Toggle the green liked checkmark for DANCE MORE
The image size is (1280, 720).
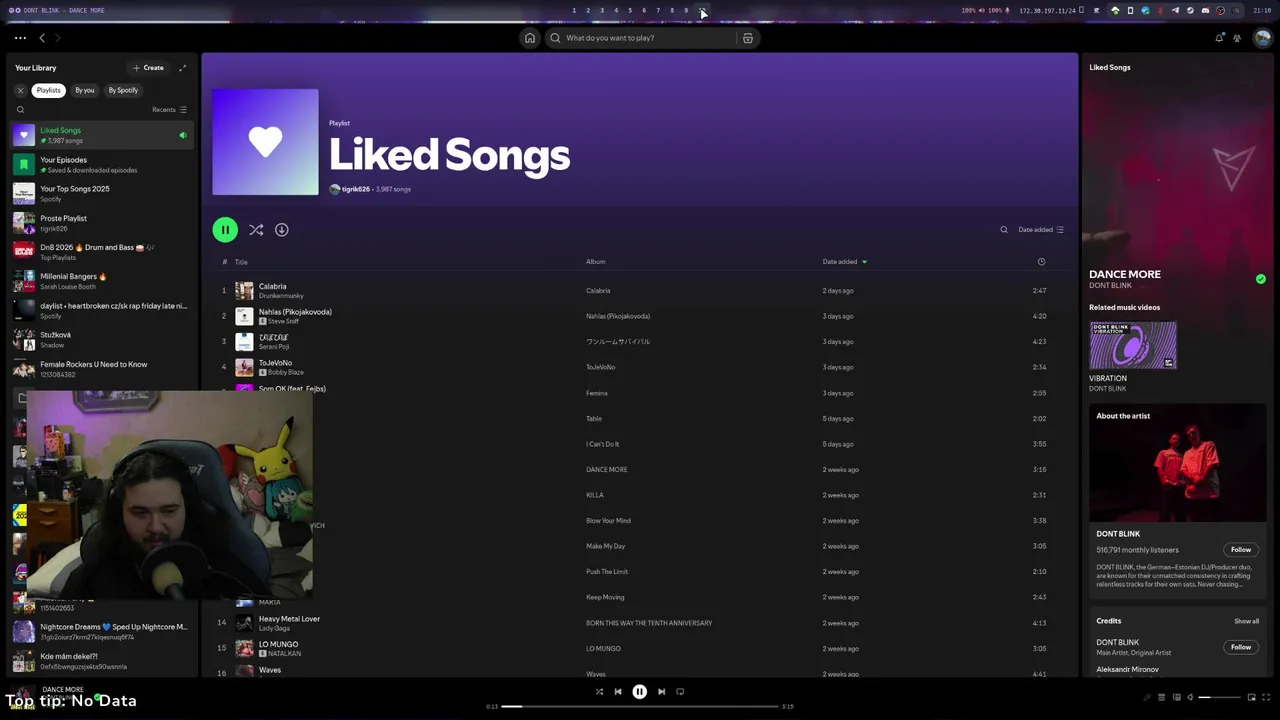(x=1261, y=279)
